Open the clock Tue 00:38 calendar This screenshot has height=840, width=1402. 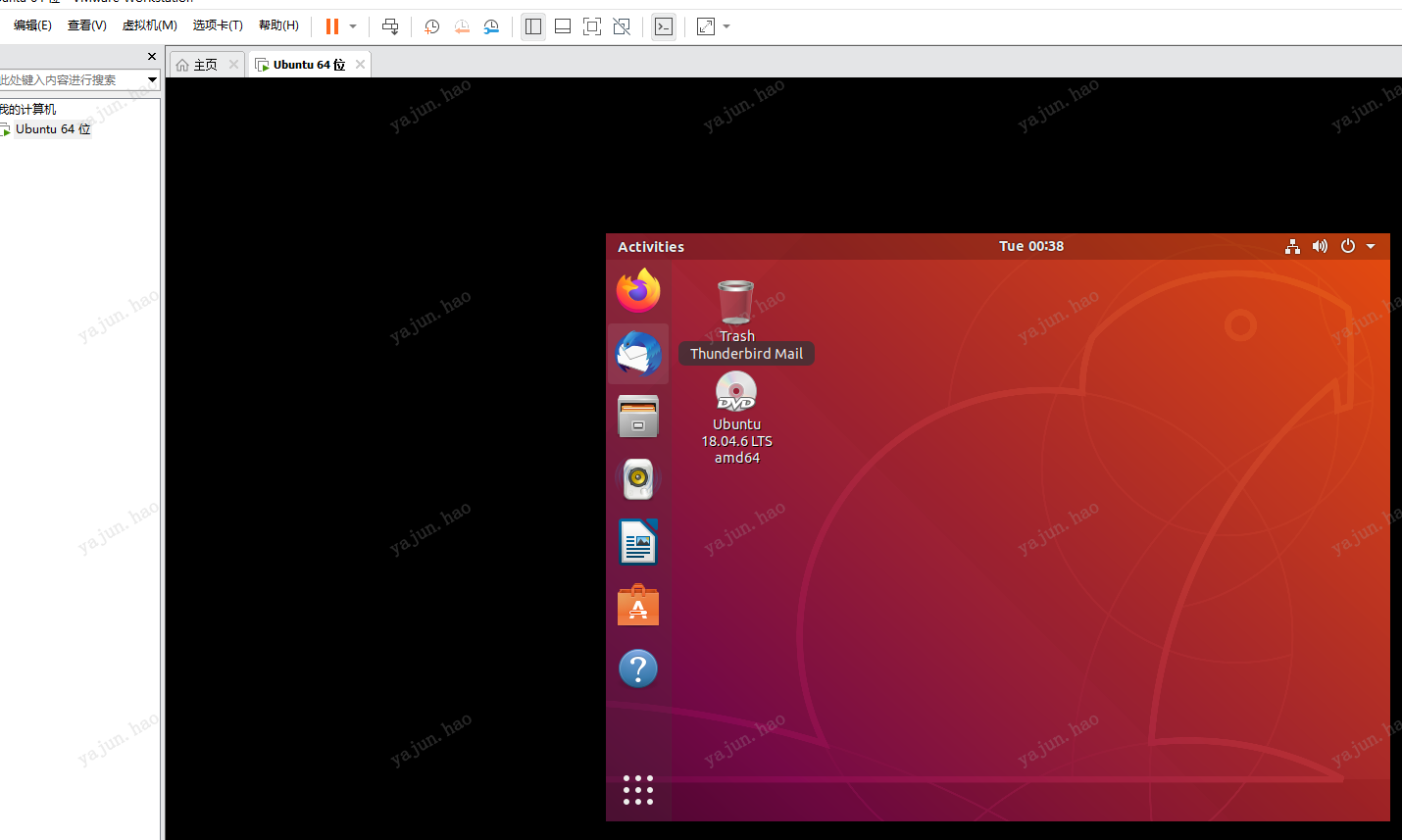(x=1031, y=246)
